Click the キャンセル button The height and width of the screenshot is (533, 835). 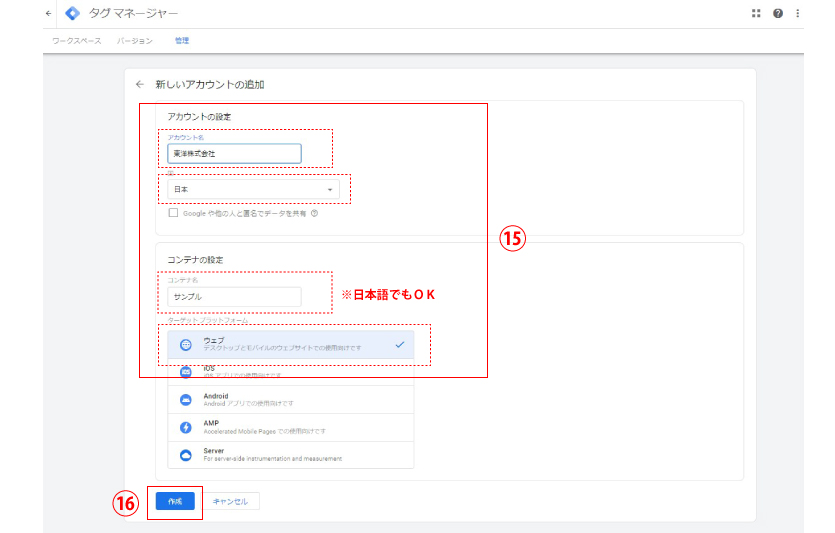(x=231, y=501)
